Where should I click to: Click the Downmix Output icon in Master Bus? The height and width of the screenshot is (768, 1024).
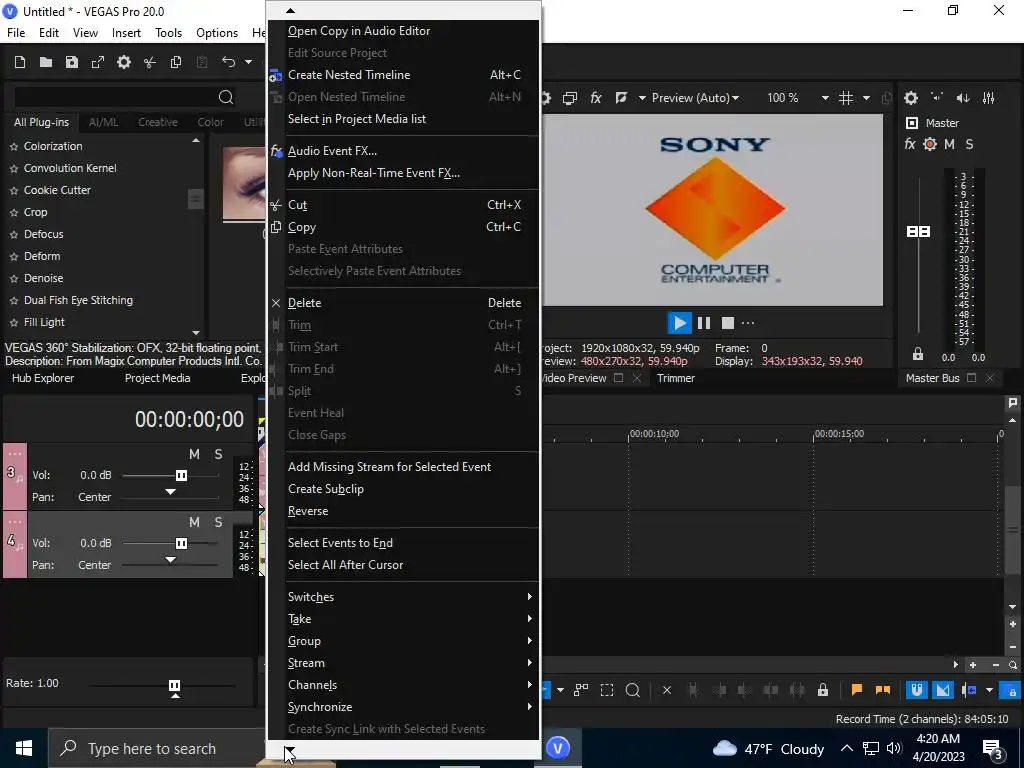point(937,98)
